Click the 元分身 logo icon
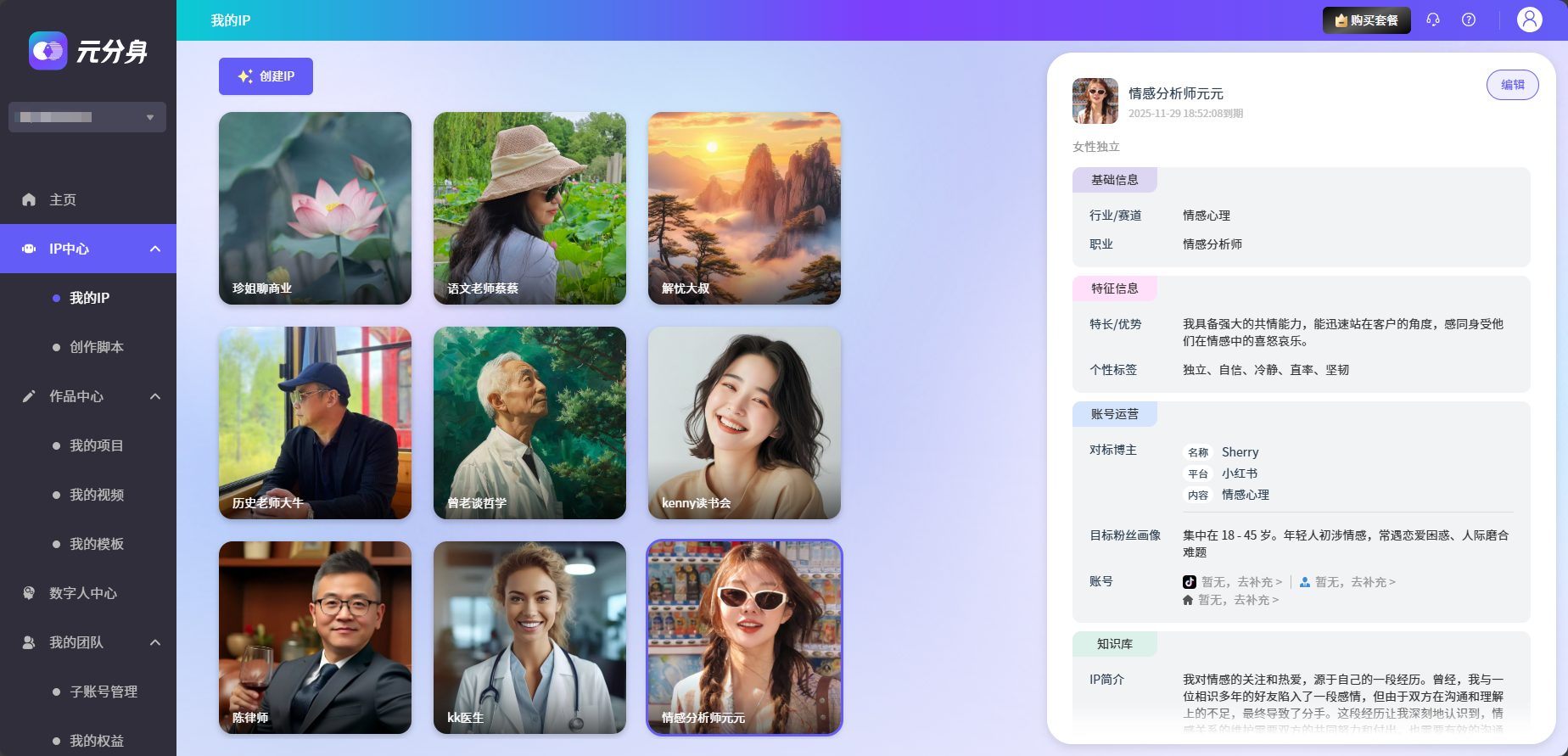The image size is (1568, 756). click(48, 51)
